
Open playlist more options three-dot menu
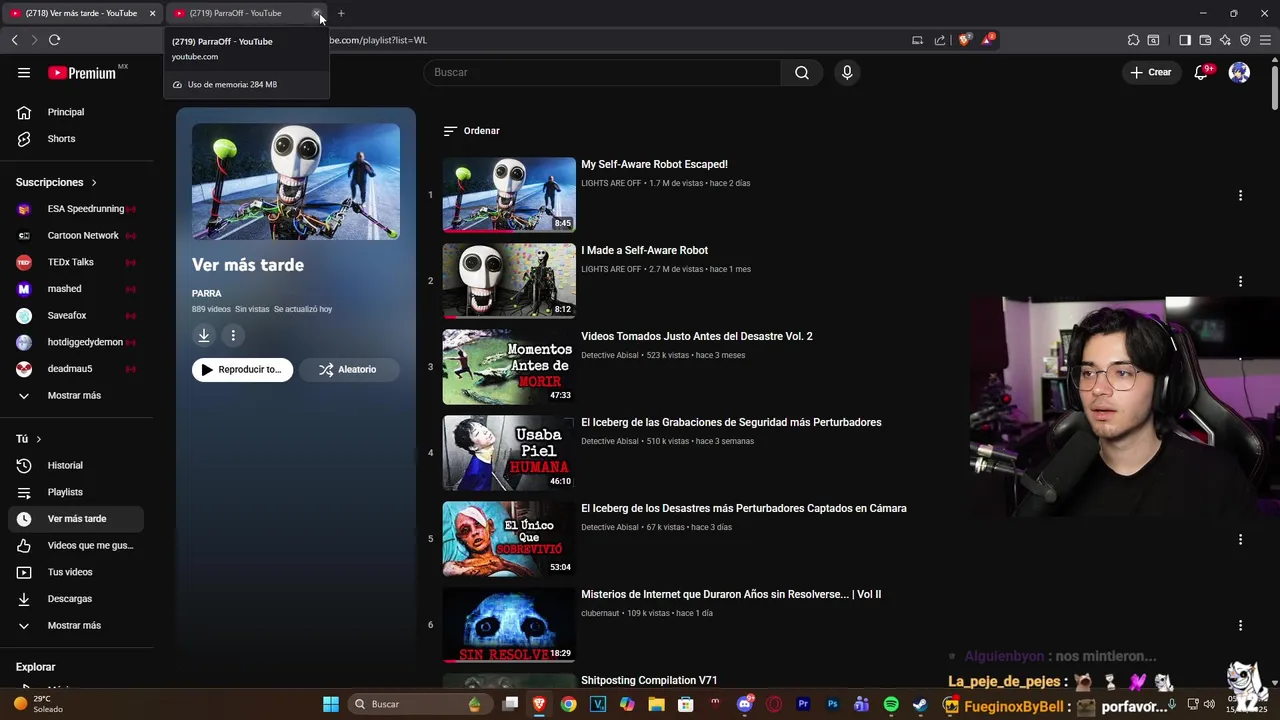coord(233,336)
